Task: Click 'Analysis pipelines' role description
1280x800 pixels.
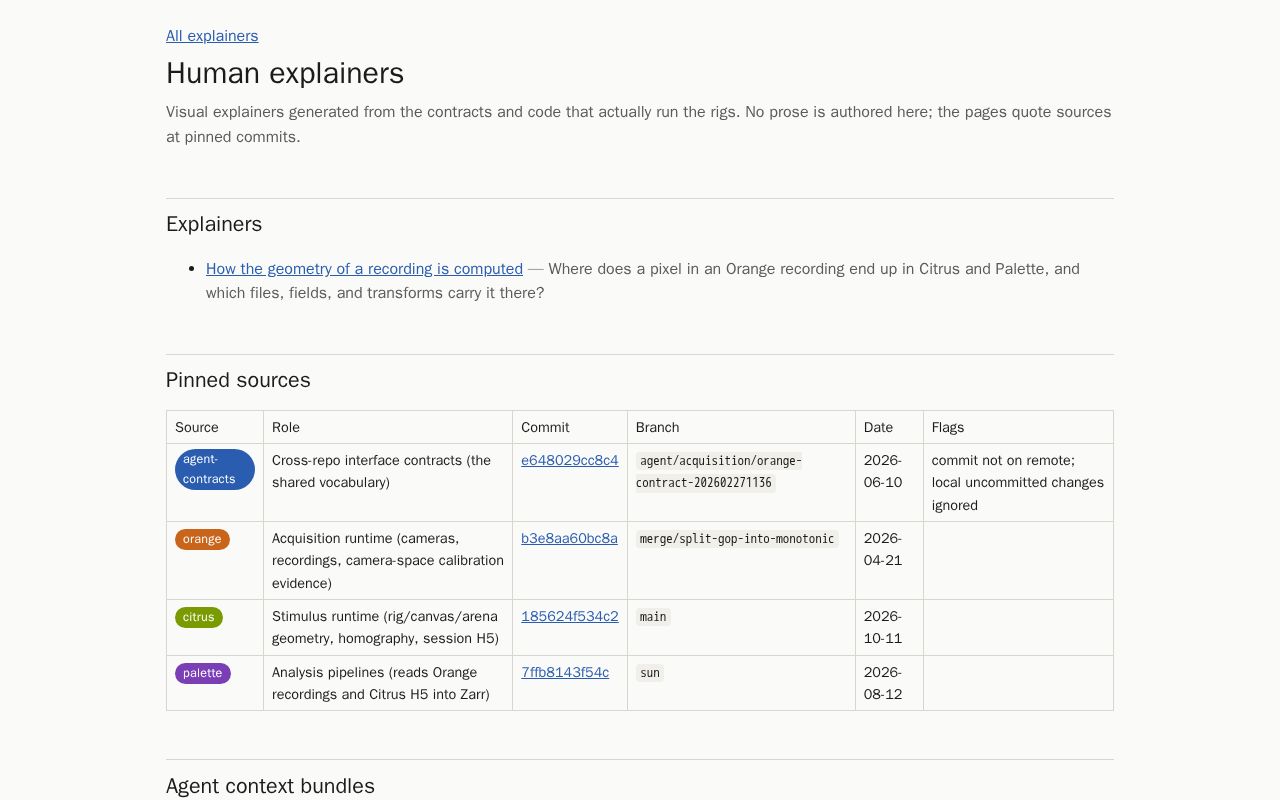Action: [x=381, y=684]
